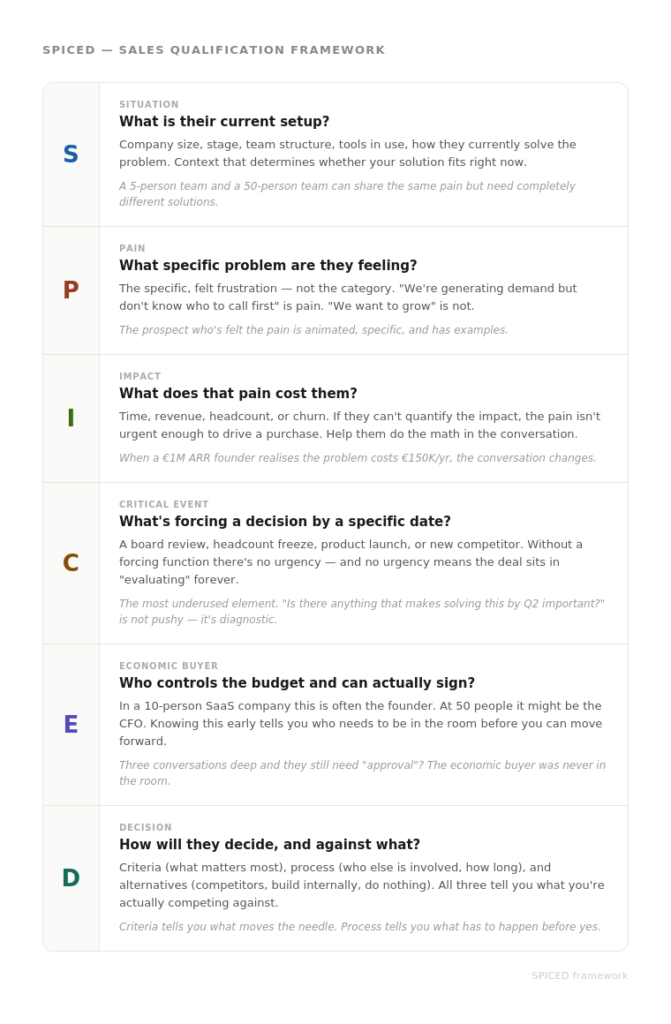Viewport: 671px width, 1024px height.
Task: Click the brown C letter icon
Action: [x=70, y=563]
